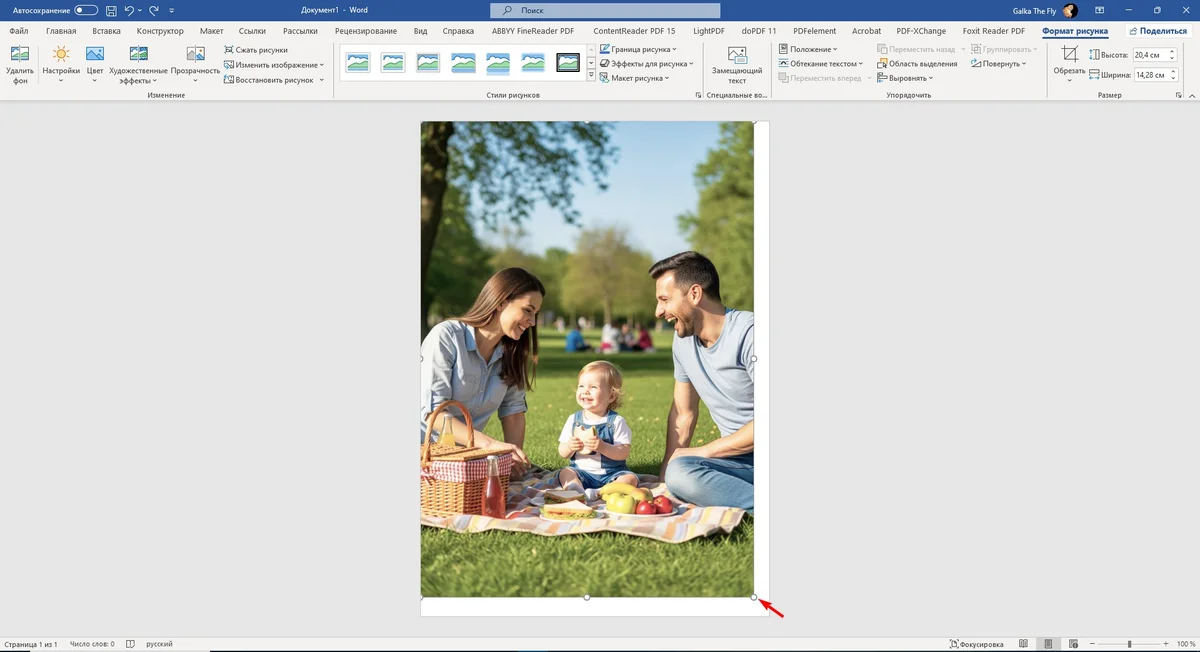
Task: Switch to the Acrobat tab
Action: click(866, 31)
